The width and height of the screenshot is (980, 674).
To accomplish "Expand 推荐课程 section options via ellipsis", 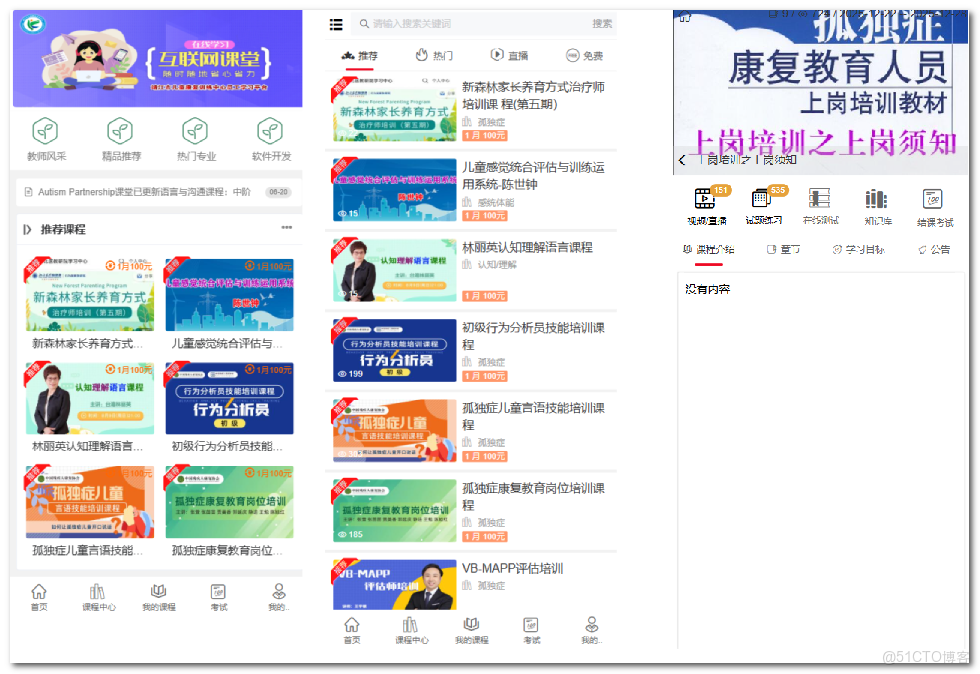I will click(287, 228).
